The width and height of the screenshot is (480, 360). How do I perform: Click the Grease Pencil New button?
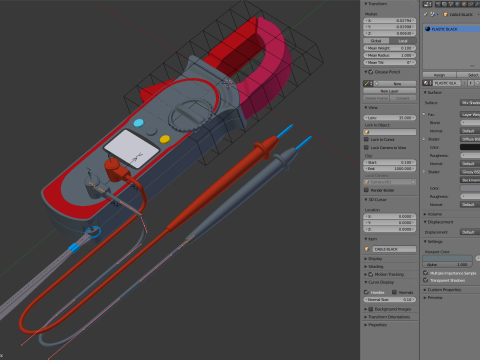pos(395,84)
